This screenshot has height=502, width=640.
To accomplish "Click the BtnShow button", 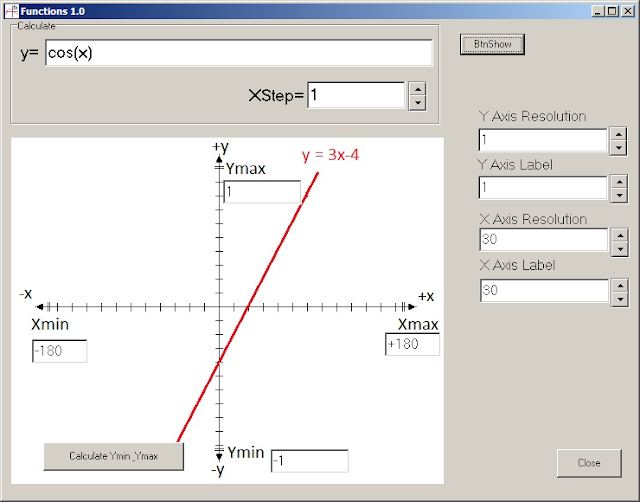I will coord(492,44).
